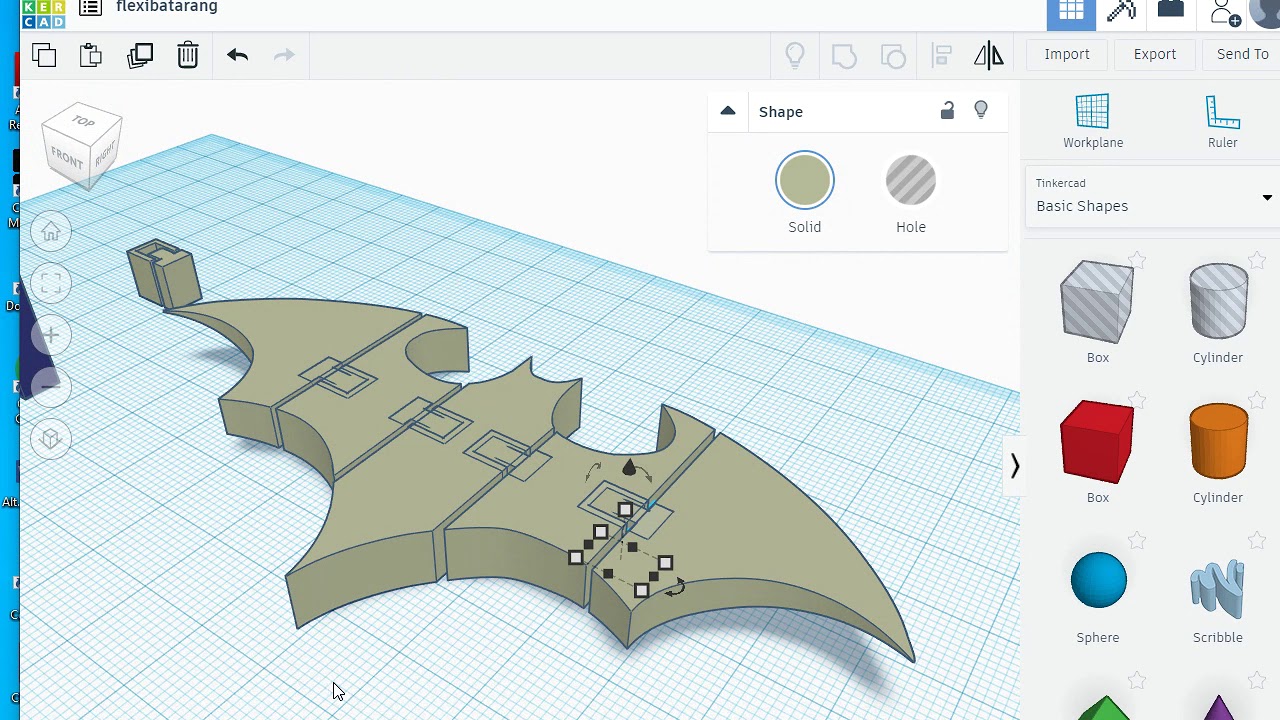Favorite the Scribble star
Viewport: 1280px width, 720px height.
pos(1257,541)
